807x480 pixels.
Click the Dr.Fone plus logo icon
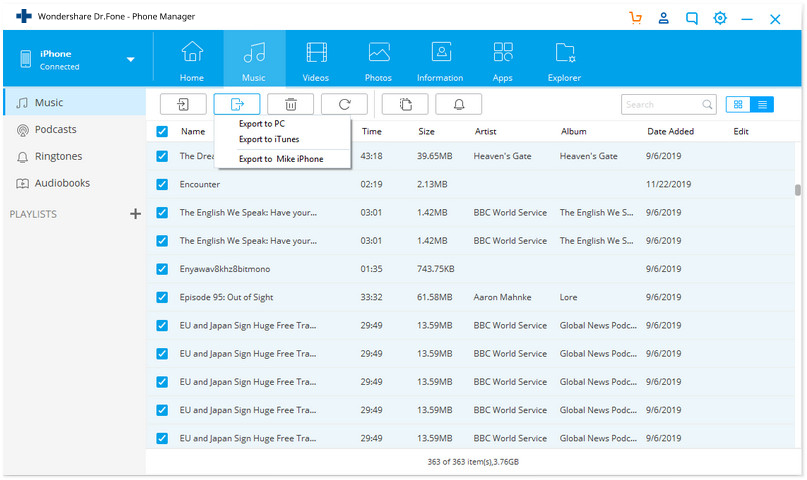[x=24, y=16]
